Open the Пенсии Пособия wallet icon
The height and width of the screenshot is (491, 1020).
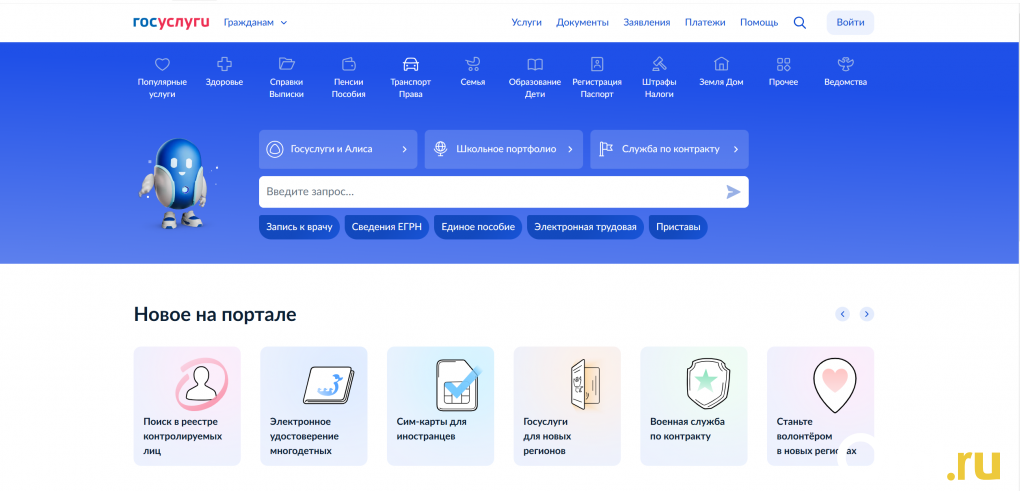click(x=349, y=64)
